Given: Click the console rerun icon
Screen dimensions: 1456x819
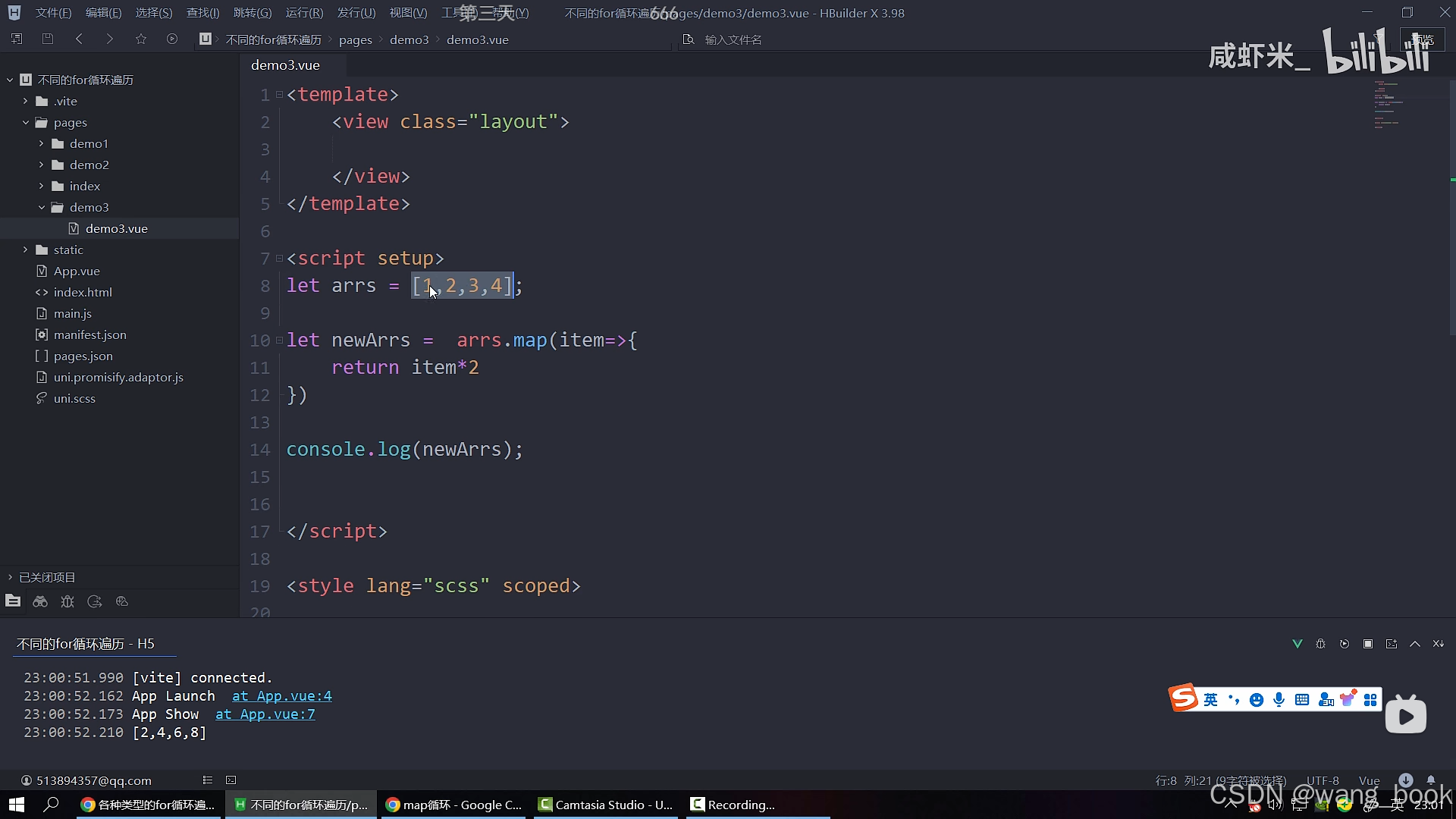Looking at the screenshot, I should point(1345,644).
